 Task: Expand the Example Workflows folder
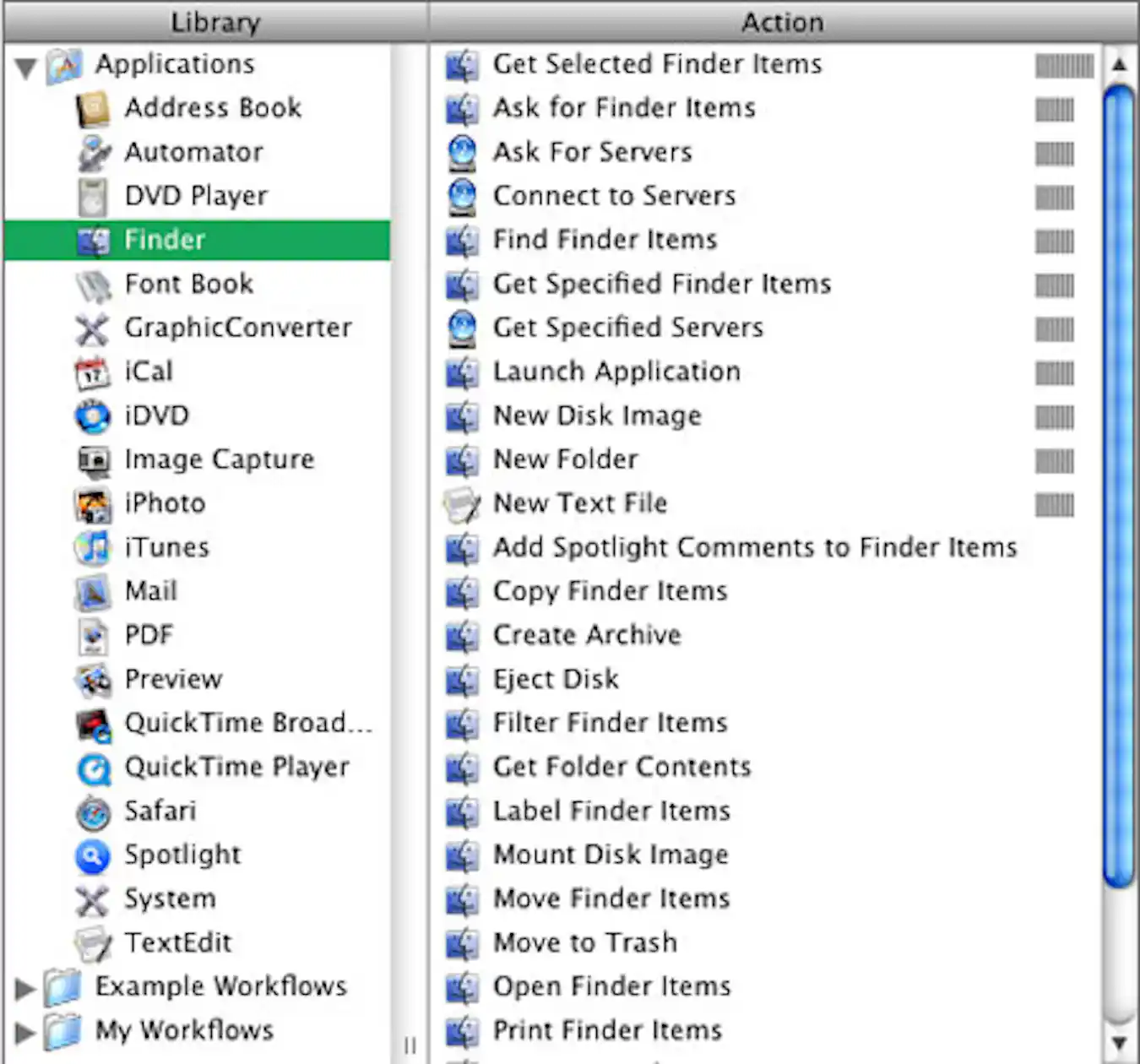[x=25, y=987]
